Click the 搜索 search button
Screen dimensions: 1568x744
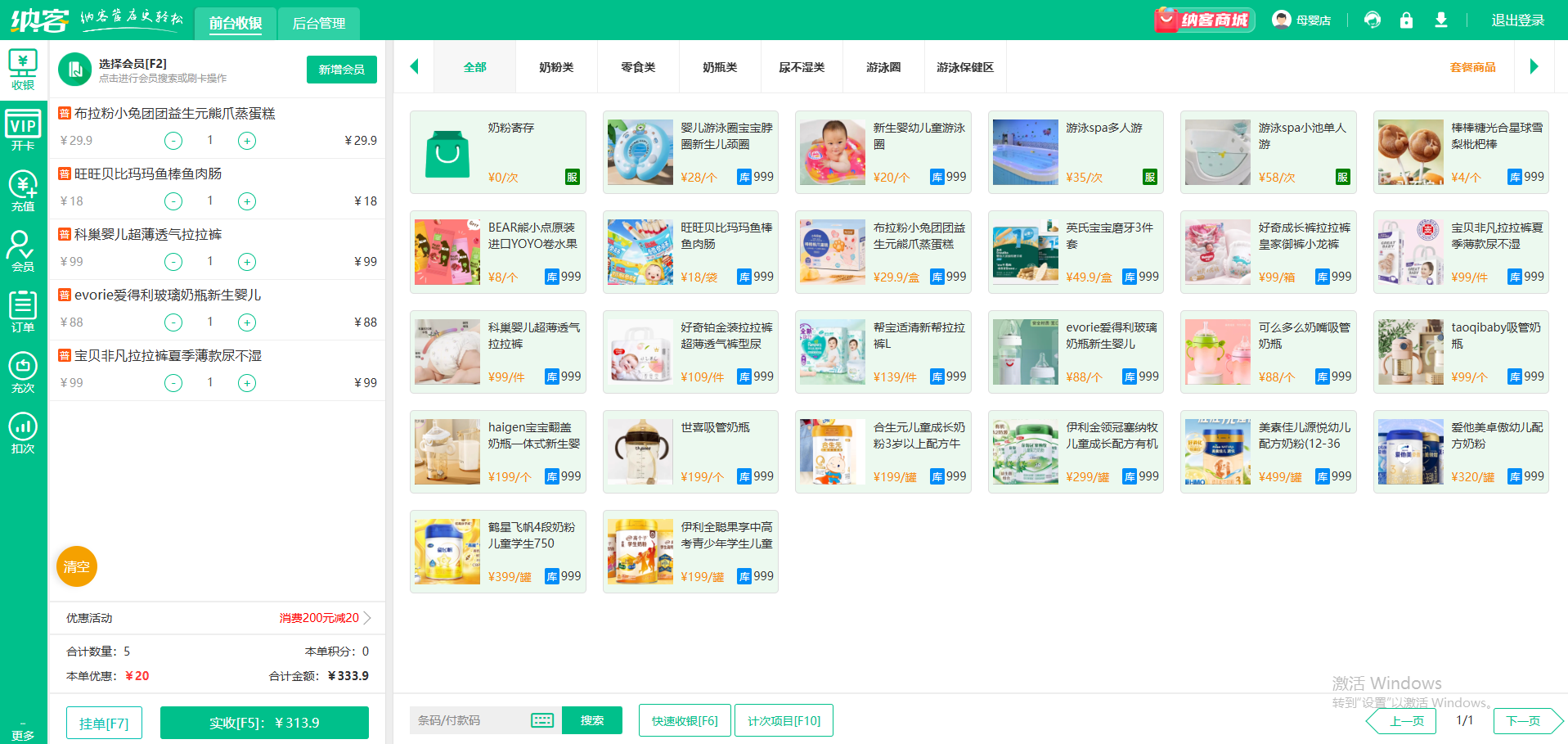pos(592,720)
